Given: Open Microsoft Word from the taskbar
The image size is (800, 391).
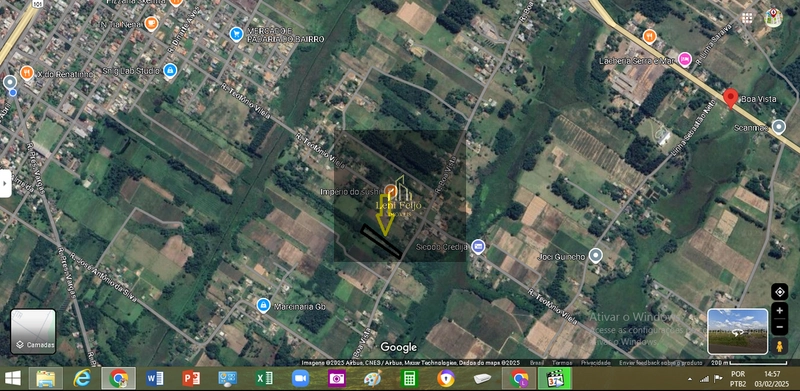Looking at the screenshot, I should click(x=154, y=379).
